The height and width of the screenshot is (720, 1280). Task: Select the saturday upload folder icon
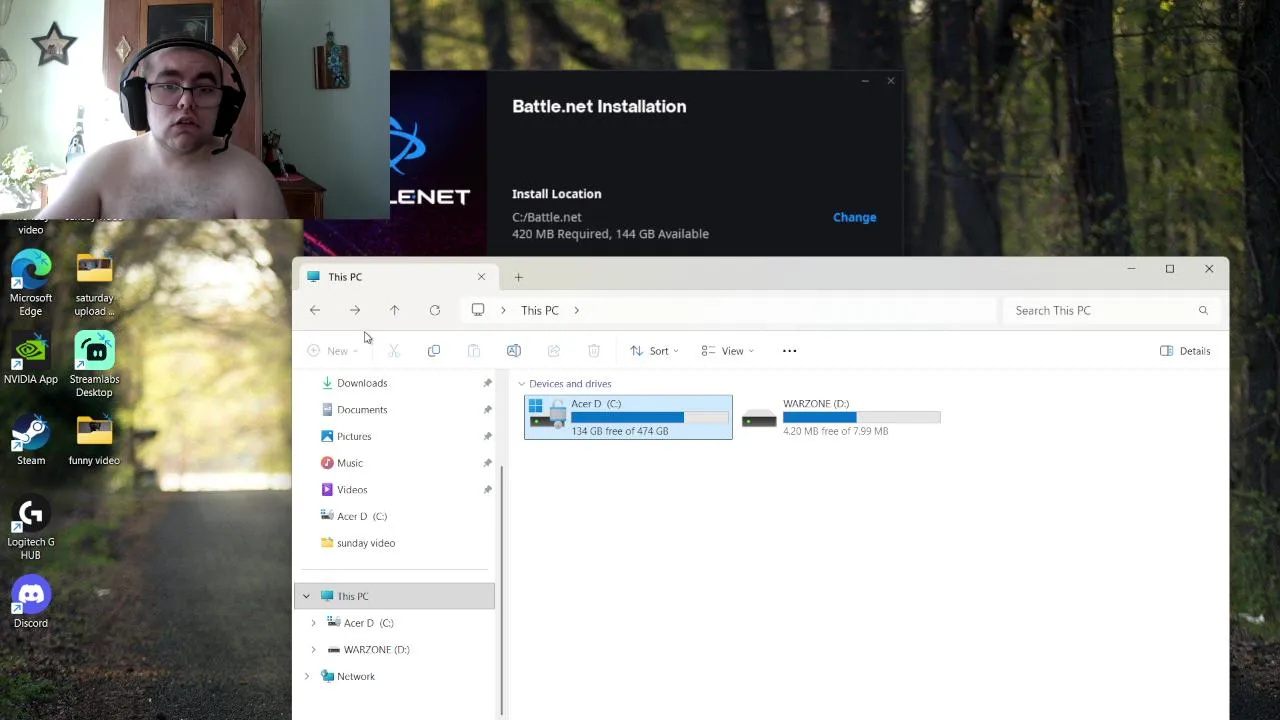point(94,284)
